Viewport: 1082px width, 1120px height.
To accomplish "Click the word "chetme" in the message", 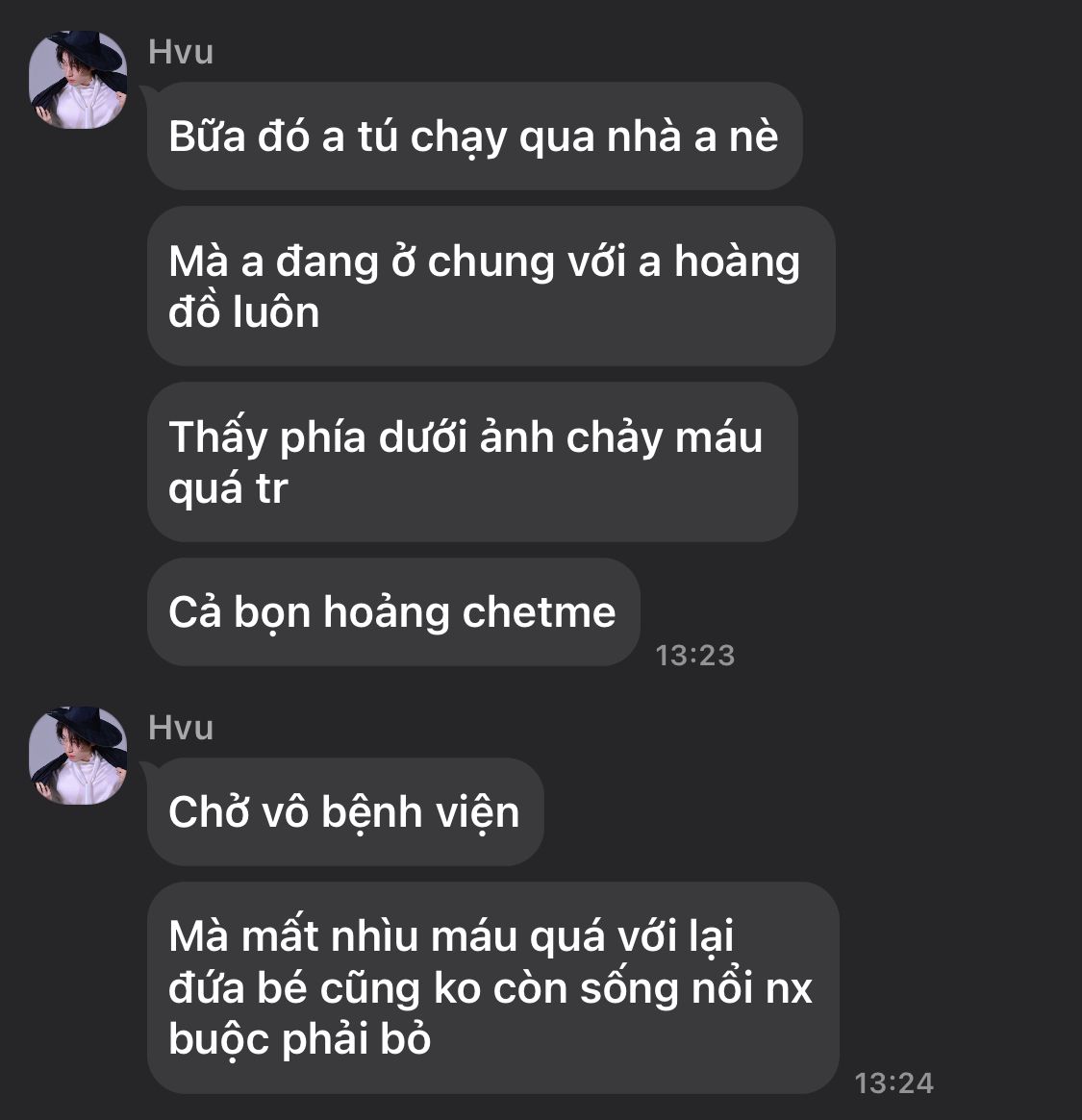I will 539,612.
